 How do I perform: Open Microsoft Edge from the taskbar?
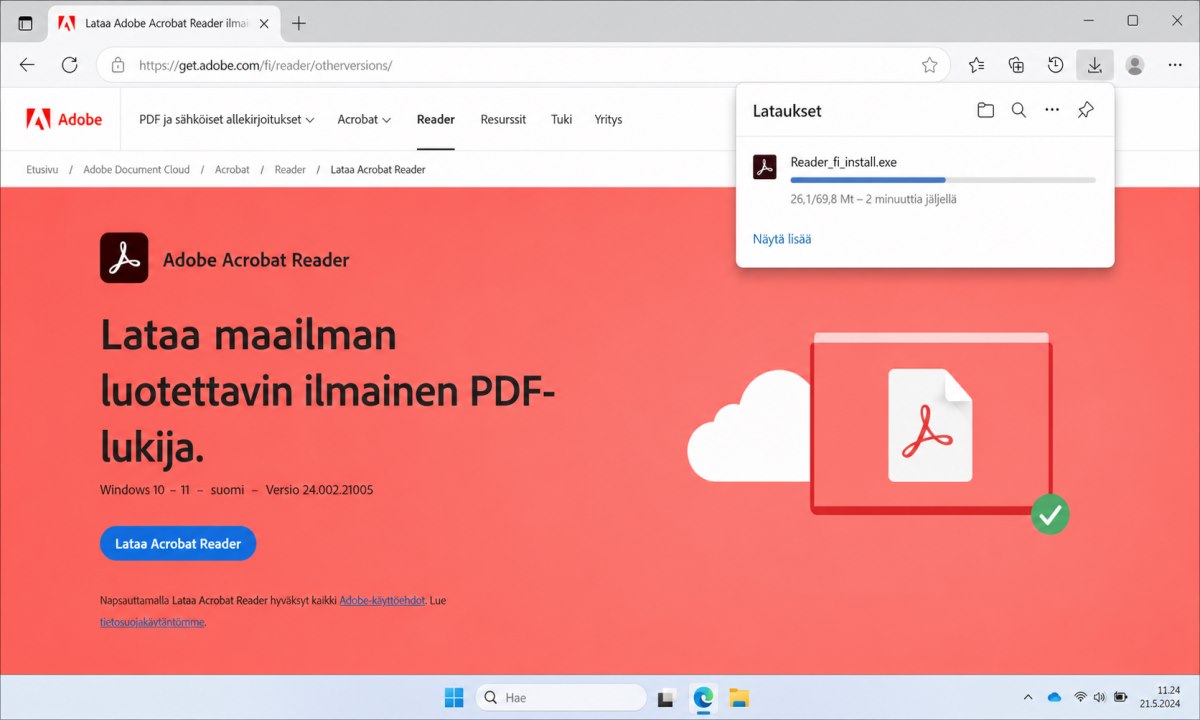[x=703, y=697]
